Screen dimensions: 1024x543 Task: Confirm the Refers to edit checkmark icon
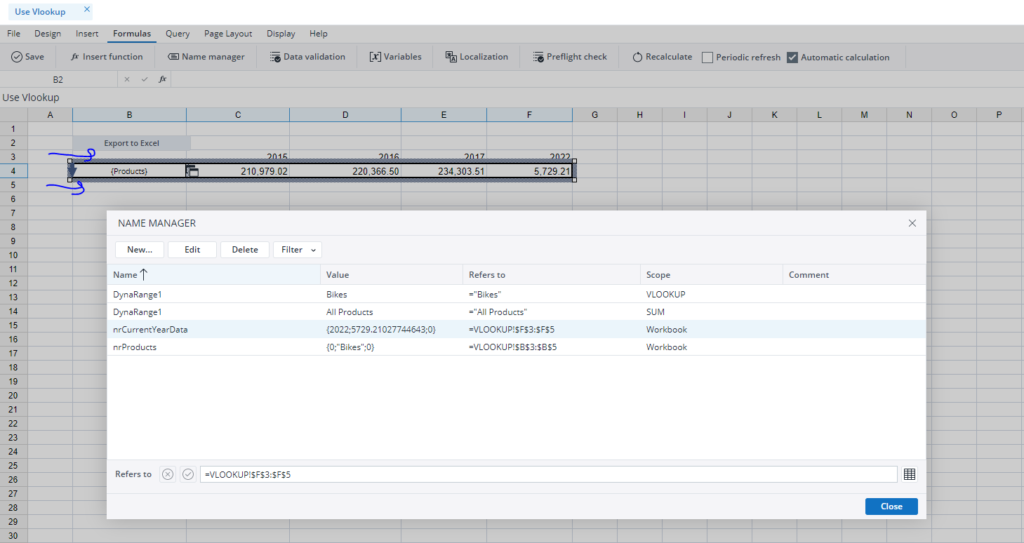click(x=188, y=474)
